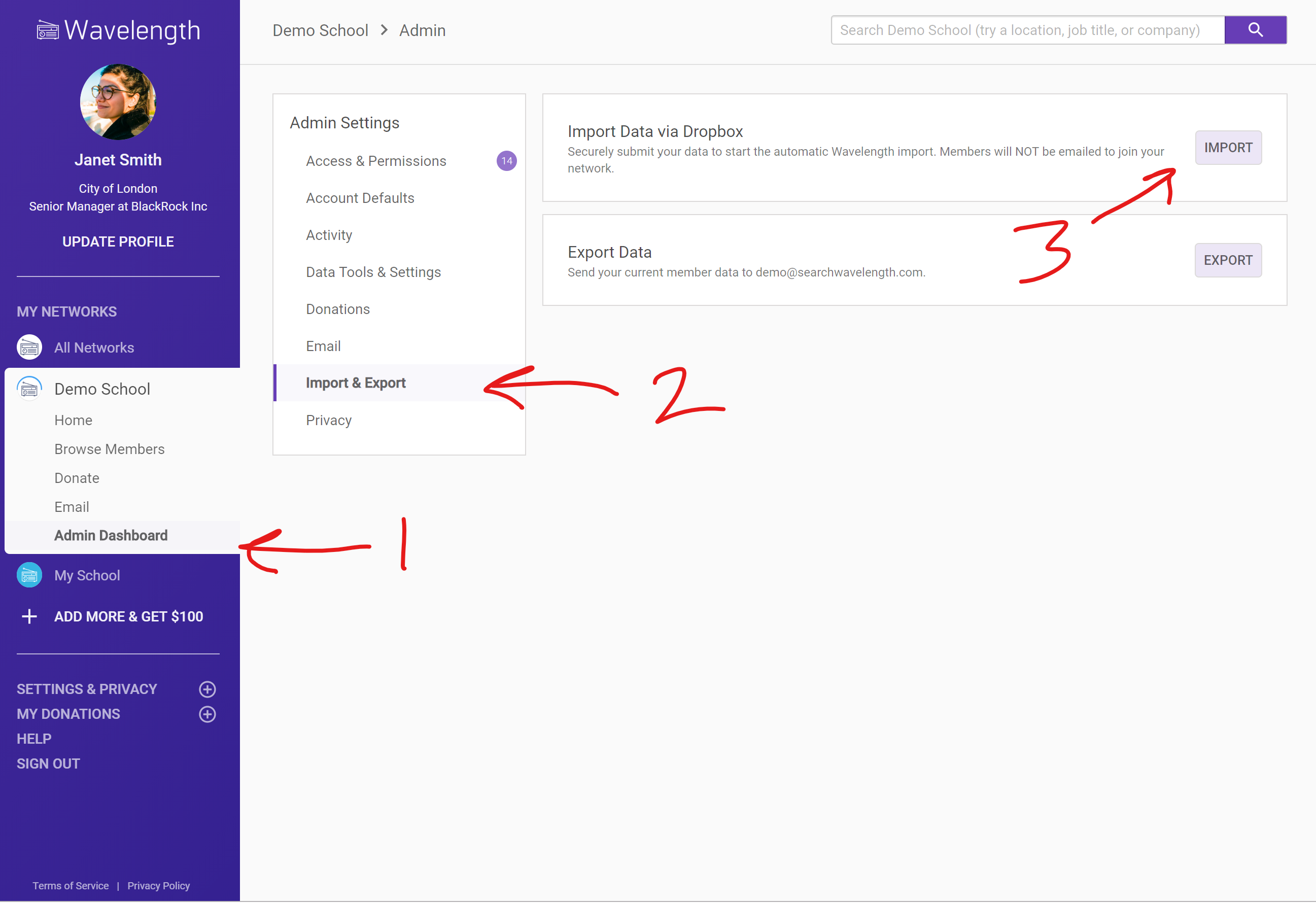Open the Privacy admin setting
Screen dimensions: 1316x903
328,420
